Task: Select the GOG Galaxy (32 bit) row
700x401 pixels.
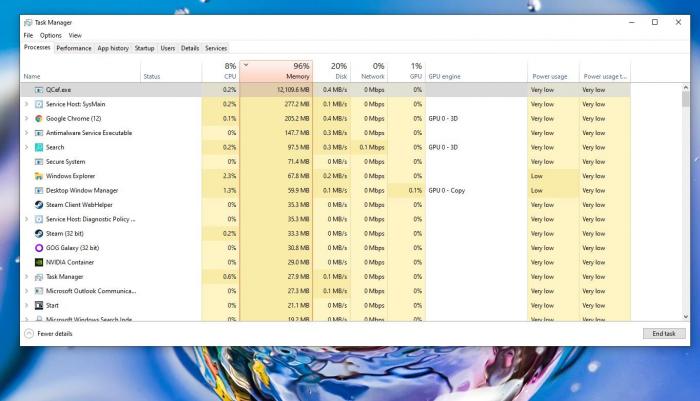Action: point(325,248)
